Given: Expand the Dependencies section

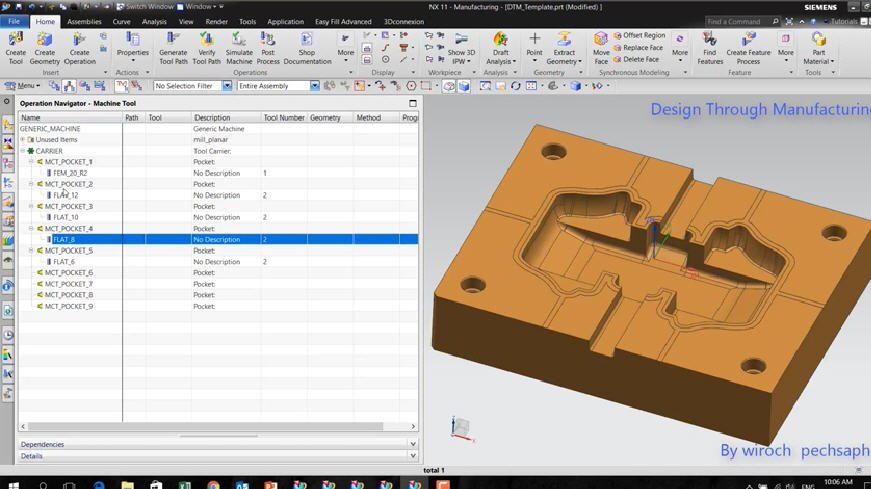Looking at the screenshot, I should click(x=413, y=444).
